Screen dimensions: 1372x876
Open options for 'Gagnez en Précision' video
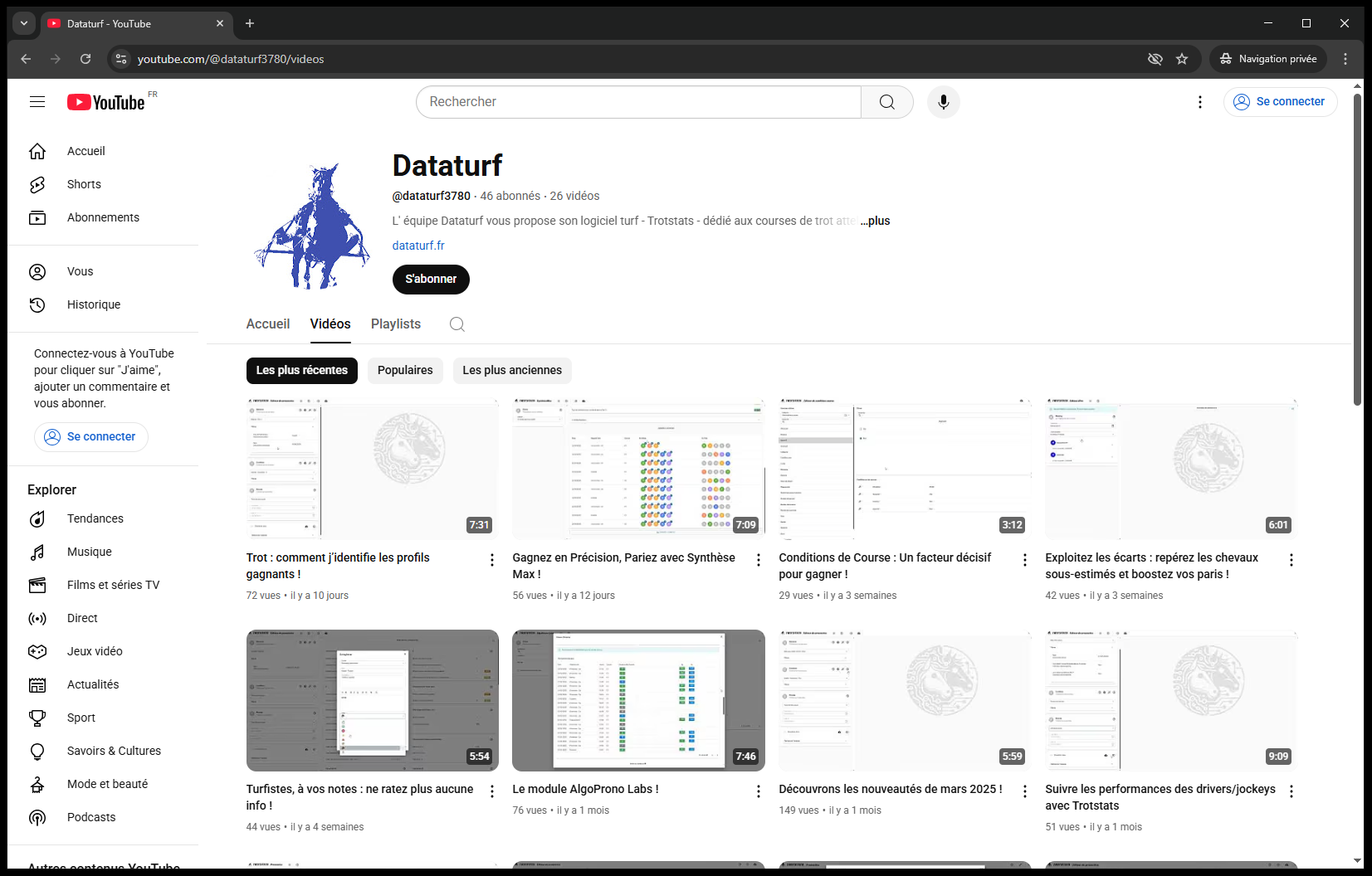coord(759,560)
